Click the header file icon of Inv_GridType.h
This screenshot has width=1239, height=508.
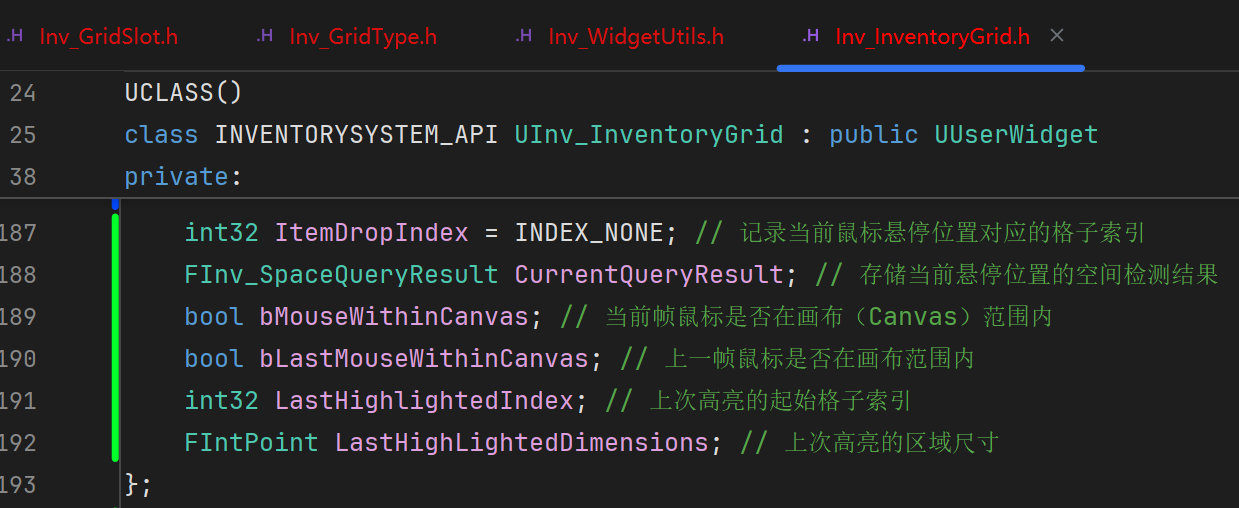(x=265, y=37)
